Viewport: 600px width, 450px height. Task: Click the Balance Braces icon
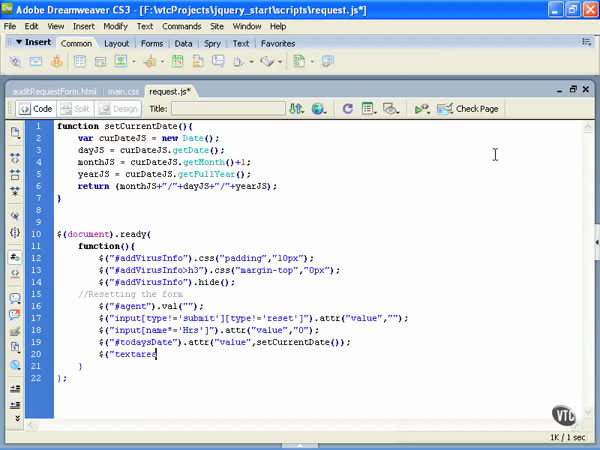(x=15, y=232)
